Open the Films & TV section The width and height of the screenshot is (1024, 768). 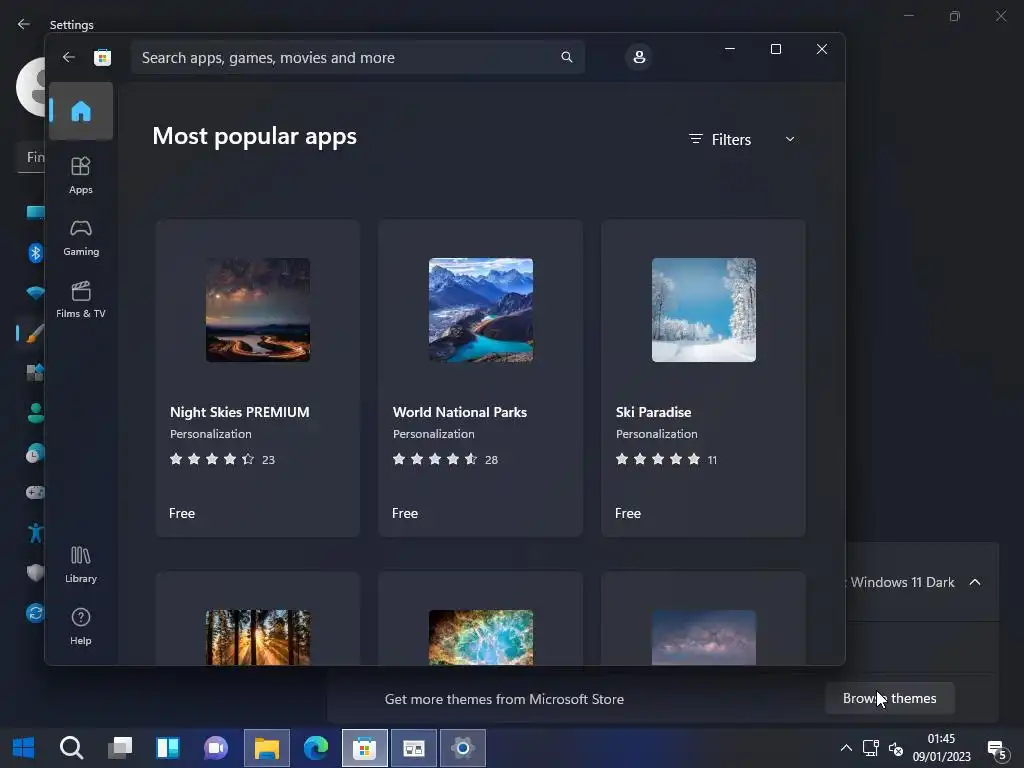click(x=81, y=299)
